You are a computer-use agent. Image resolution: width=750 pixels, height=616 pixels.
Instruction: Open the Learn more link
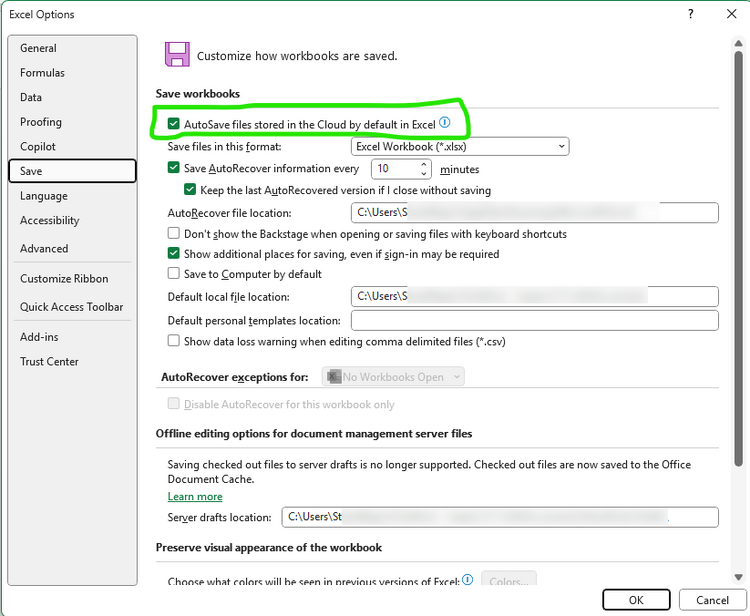[195, 496]
